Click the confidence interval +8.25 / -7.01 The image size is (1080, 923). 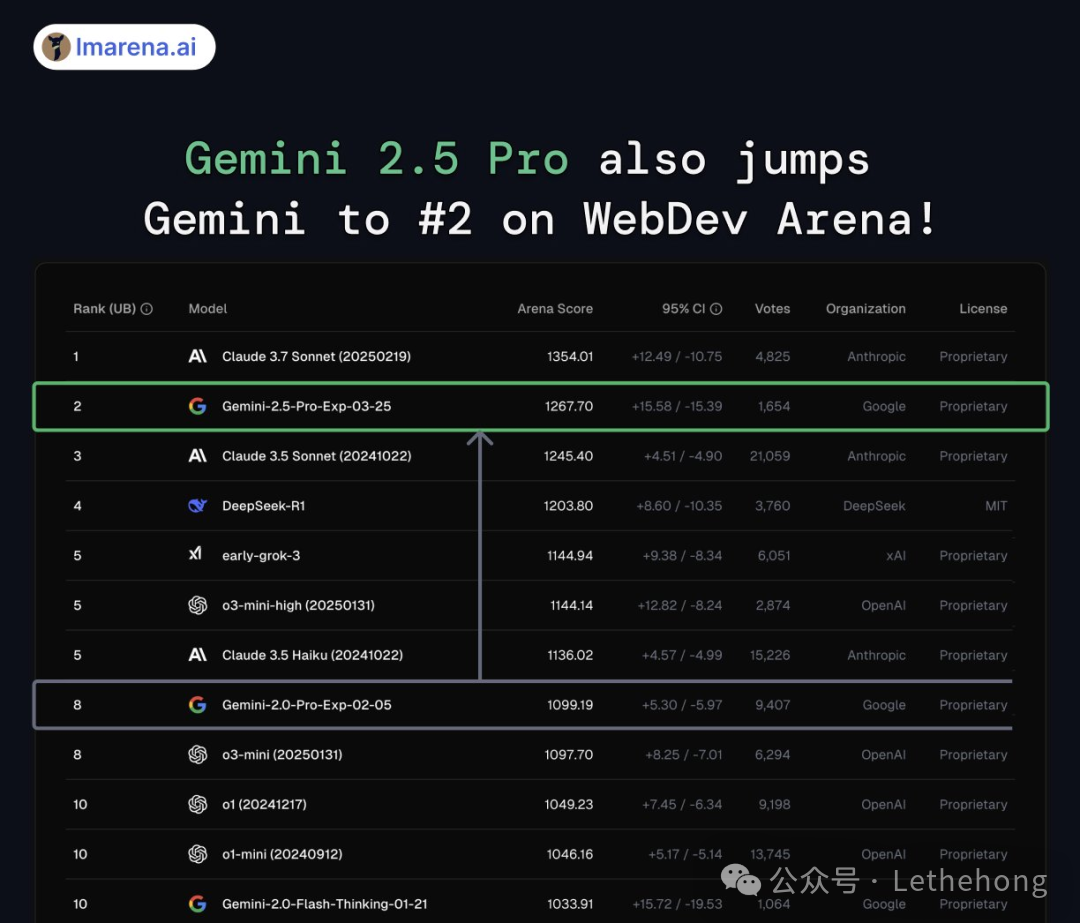point(683,755)
